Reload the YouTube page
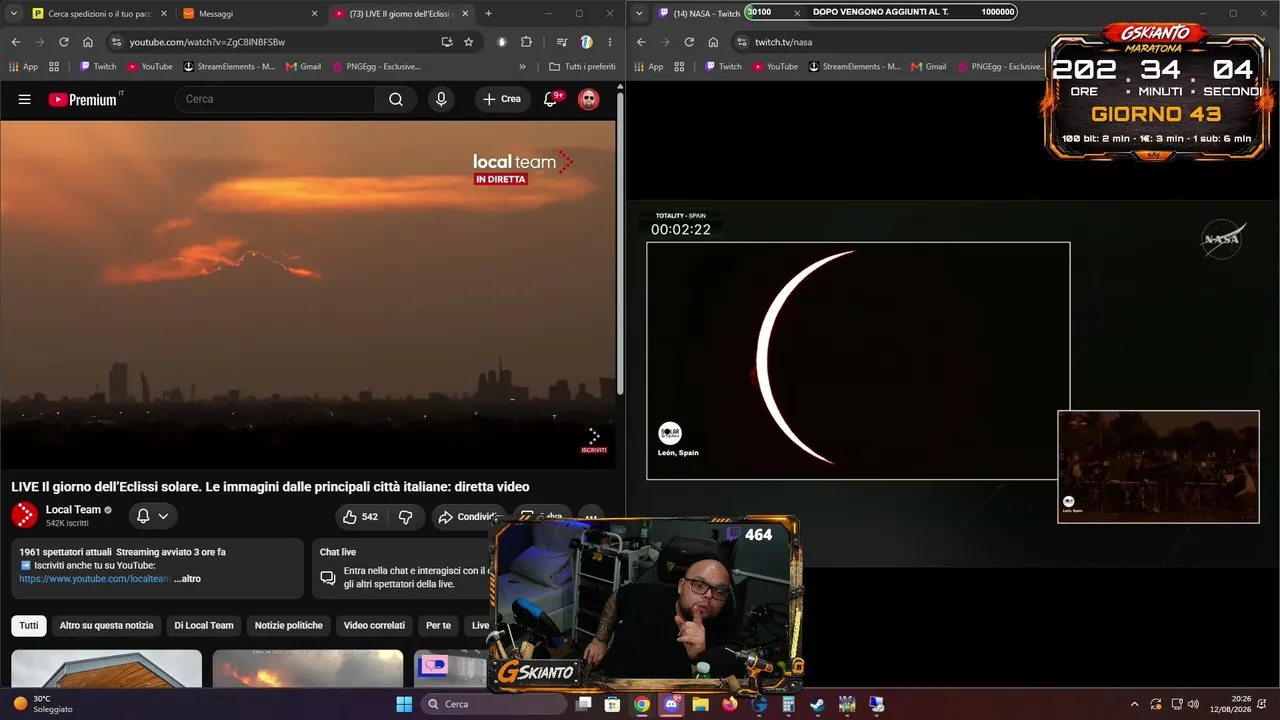This screenshot has width=1280, height=720. pos(64,42)
